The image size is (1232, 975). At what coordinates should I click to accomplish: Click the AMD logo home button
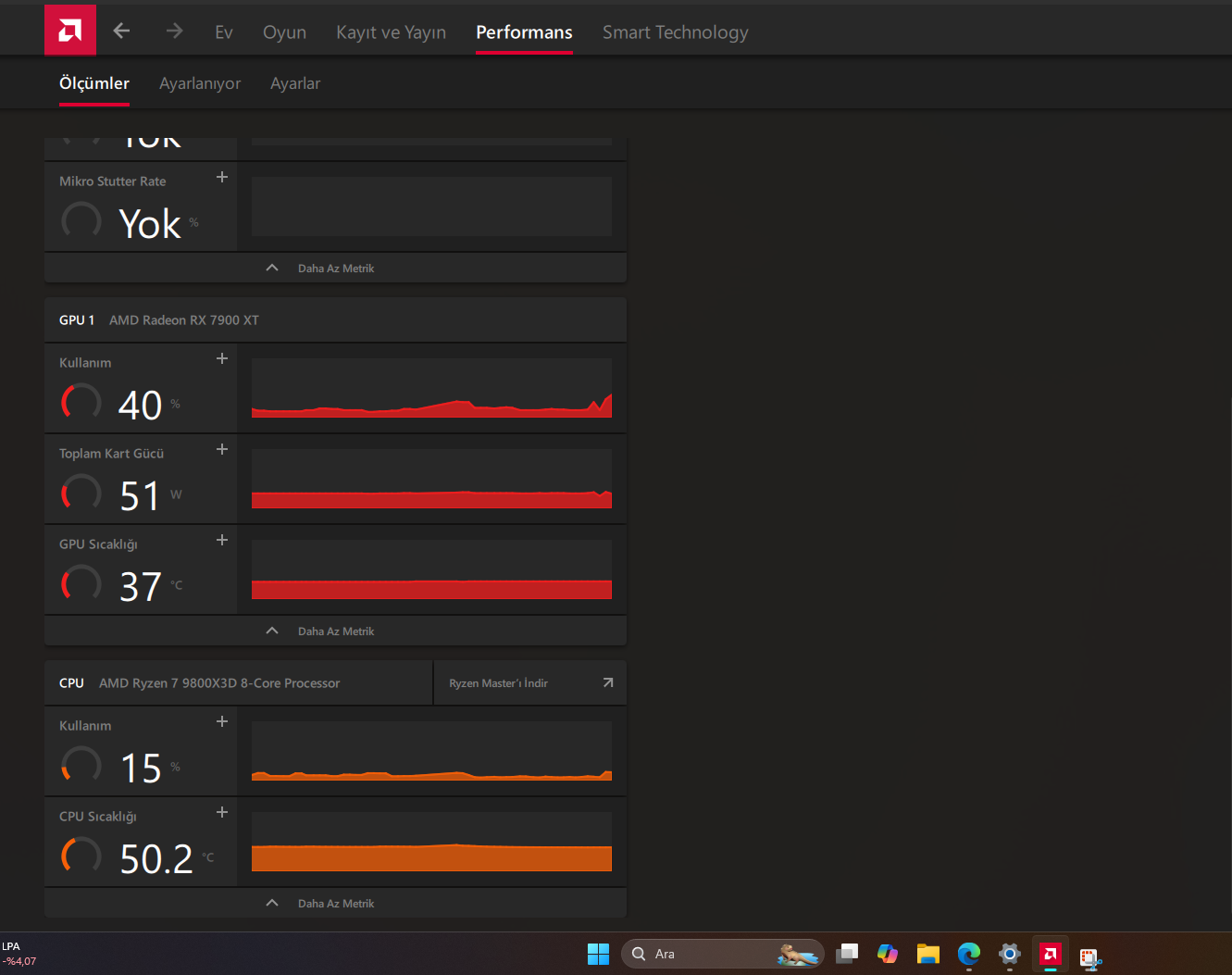click(70, 31)
